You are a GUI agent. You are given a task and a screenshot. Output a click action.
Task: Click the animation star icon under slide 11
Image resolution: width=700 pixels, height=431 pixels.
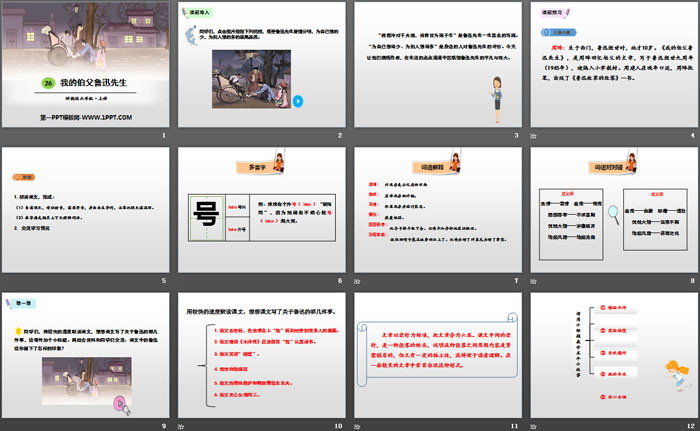point(357,427)
